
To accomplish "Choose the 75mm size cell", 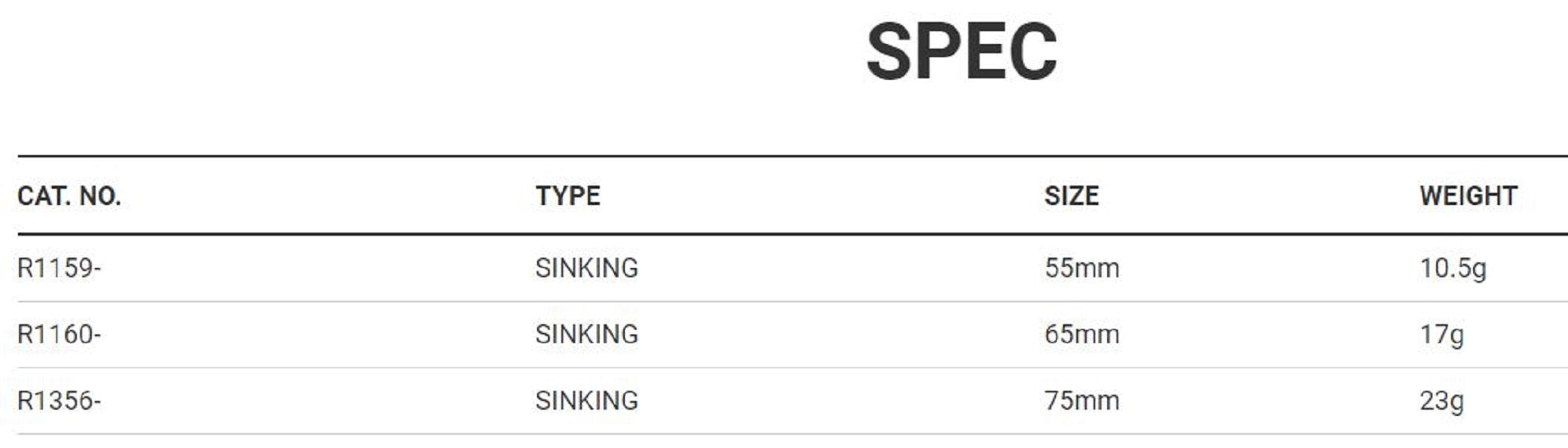I will (x=1081, y=401).
